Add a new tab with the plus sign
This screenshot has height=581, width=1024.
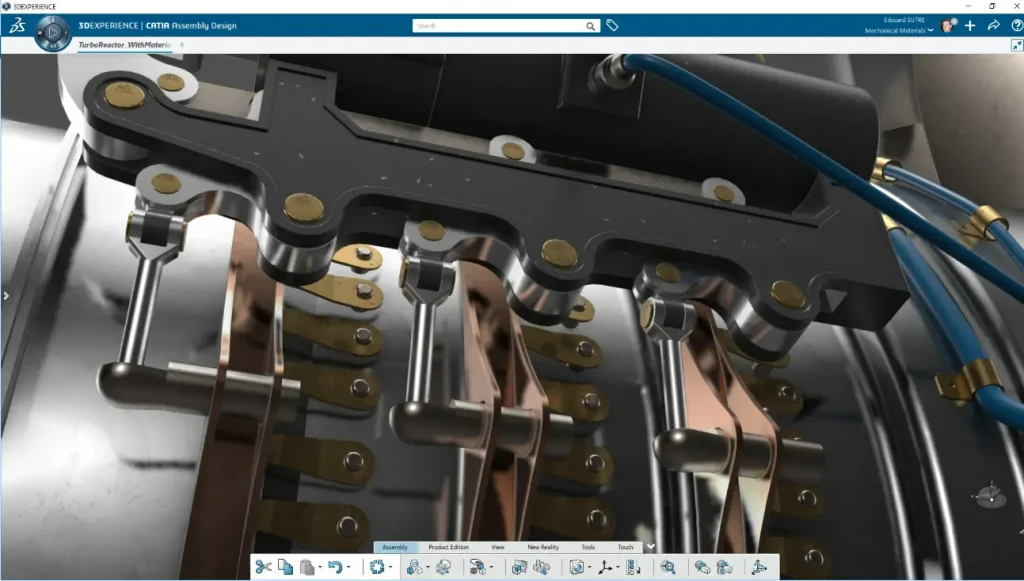[182, 45]
